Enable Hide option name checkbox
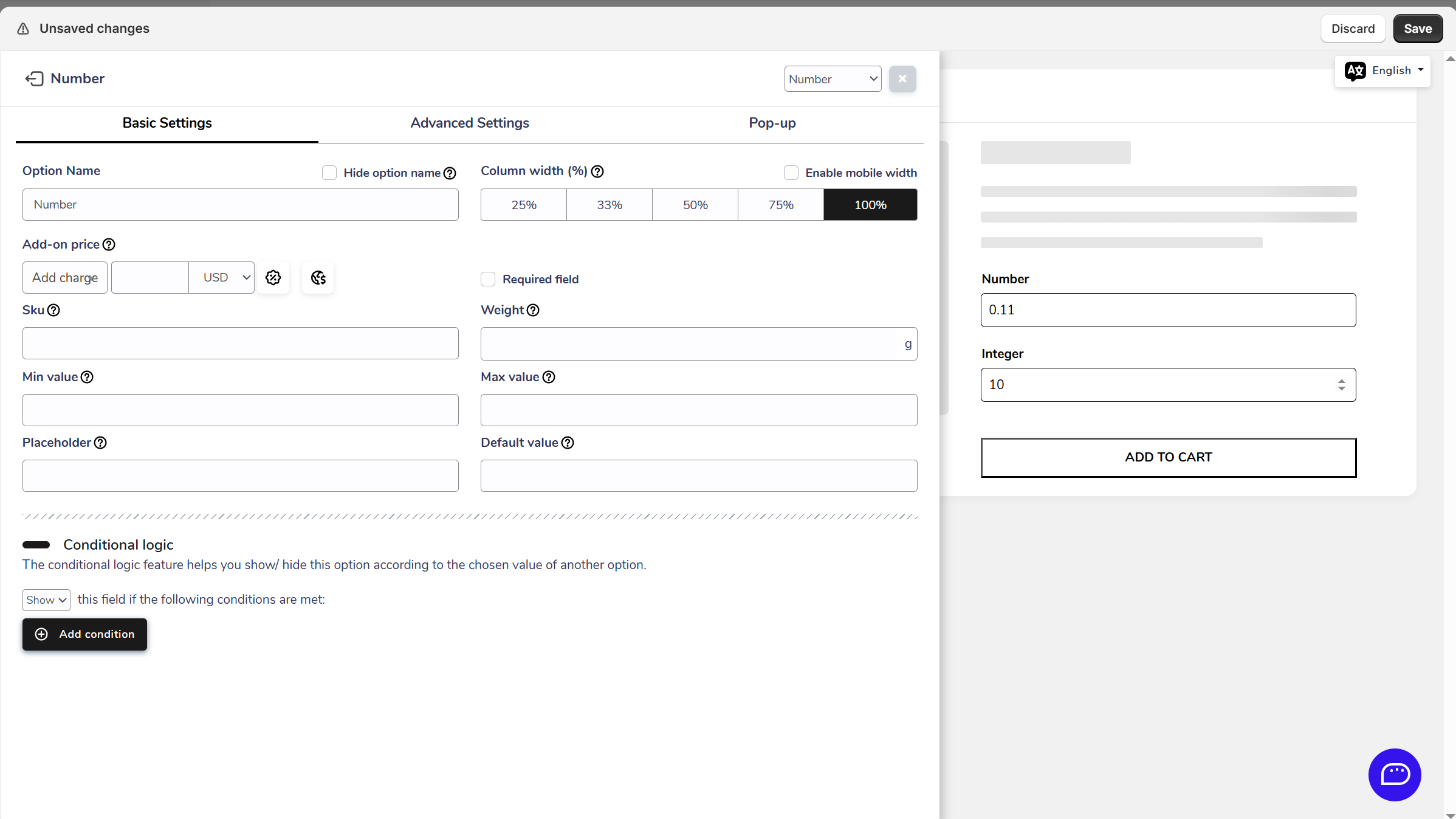Viewport: 1456px width, 819px height. (329, 173)
